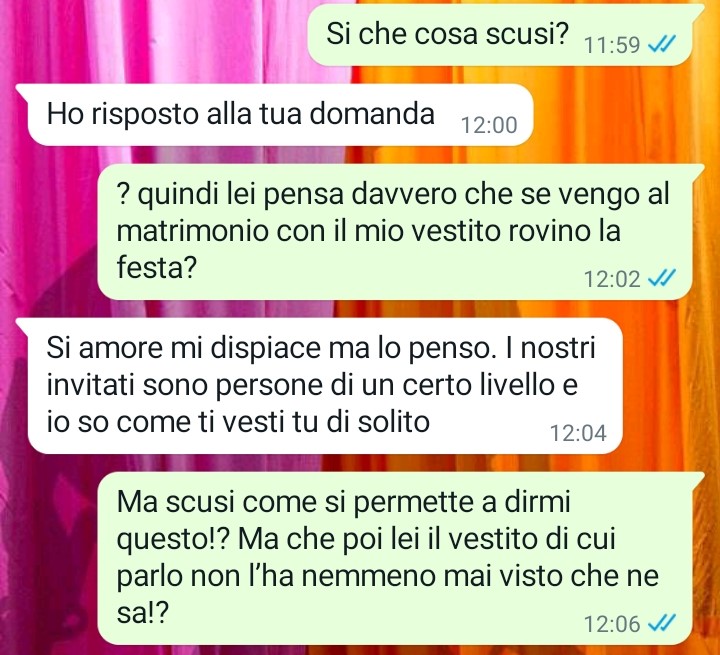The width and height of the screenshot is (720, 655).
Task: Tap the 12:02 timestamp
Action: (x=612, y=279)
